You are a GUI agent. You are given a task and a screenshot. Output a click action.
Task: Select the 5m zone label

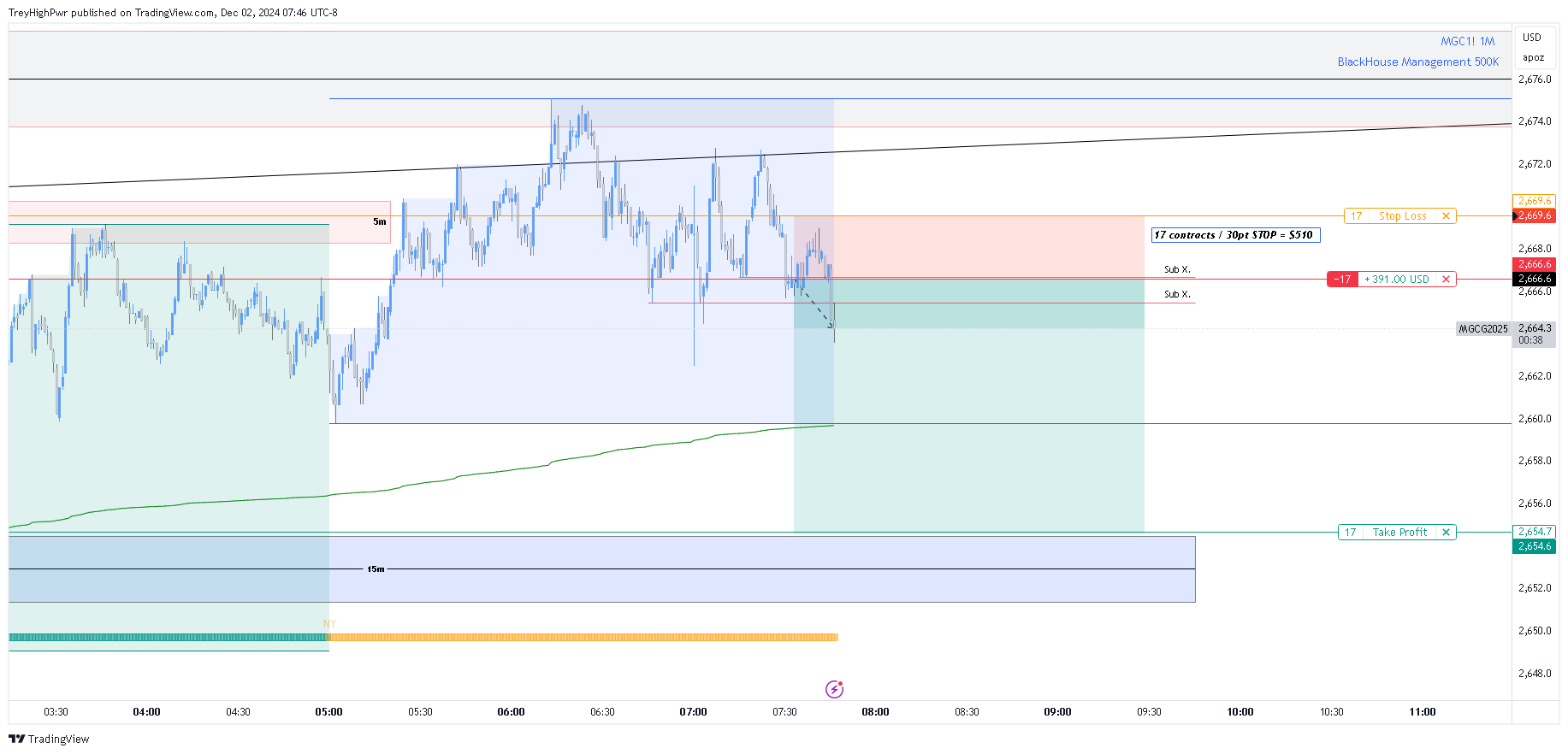tap(379, 221)
